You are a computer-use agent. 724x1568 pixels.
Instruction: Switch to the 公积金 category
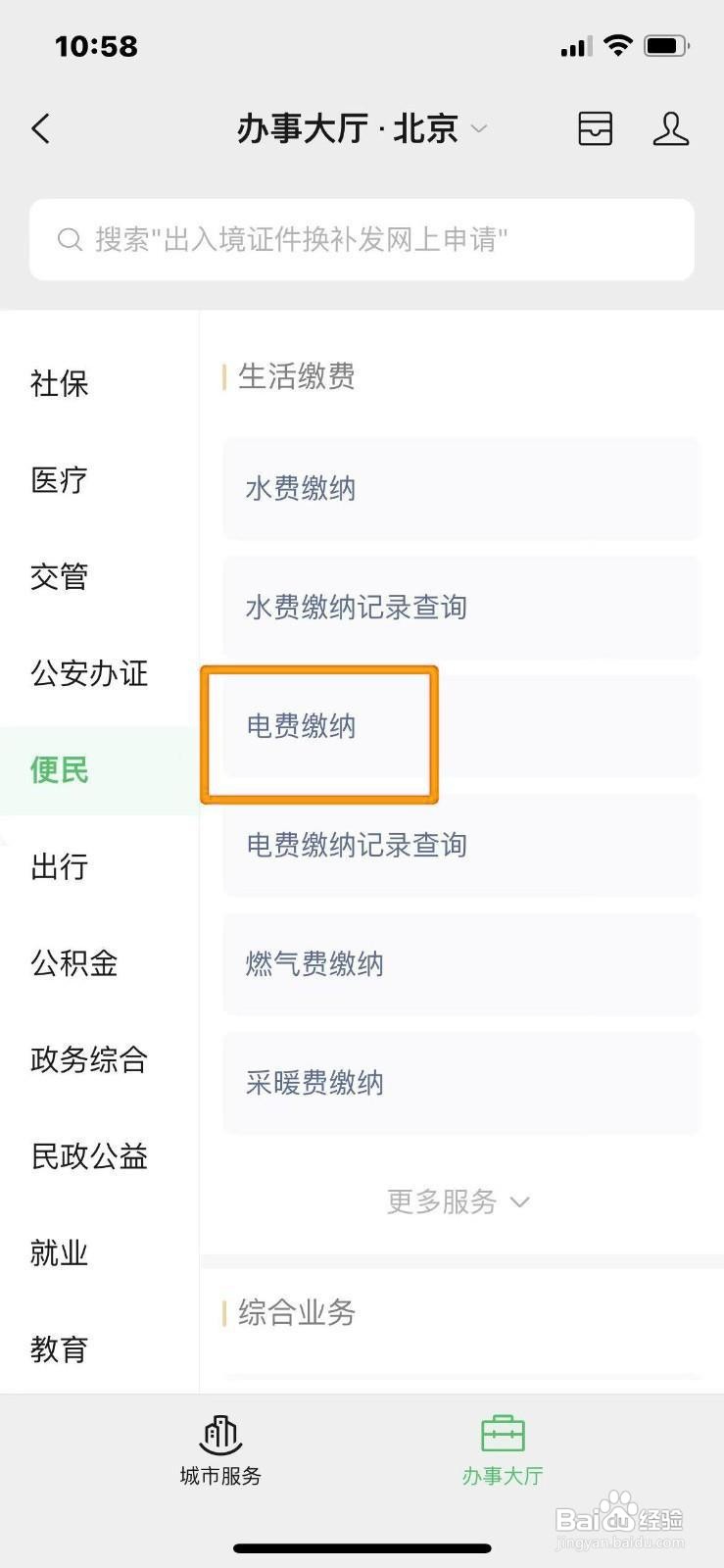[x=74, y=963]
